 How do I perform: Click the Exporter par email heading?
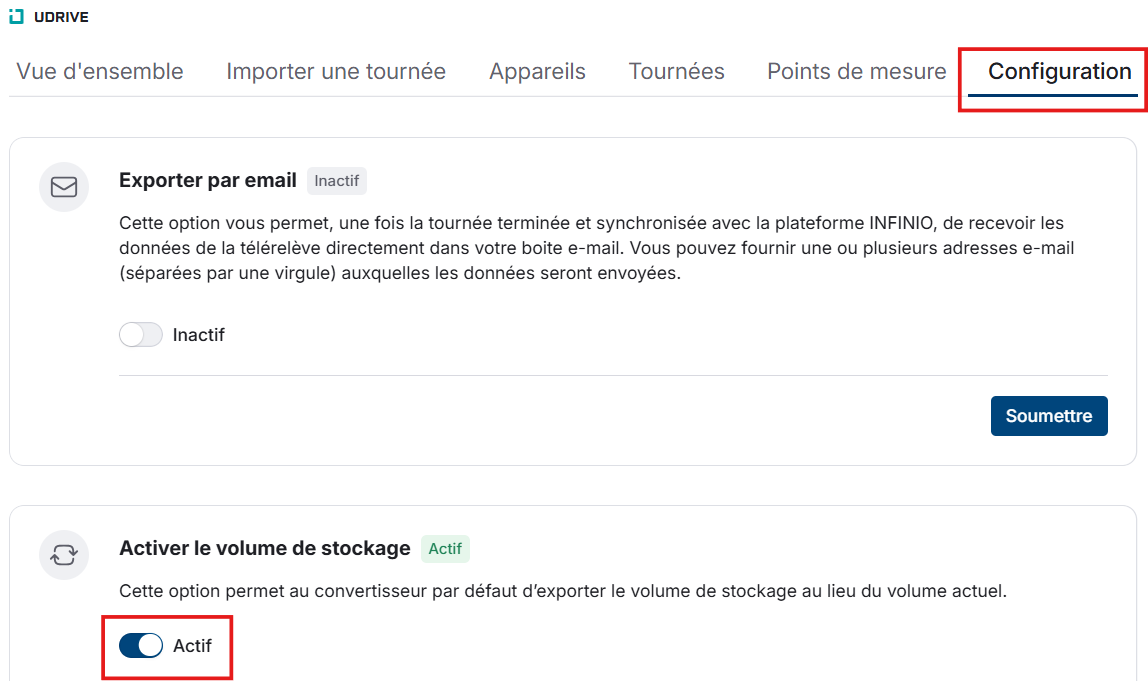click(208, 181)
